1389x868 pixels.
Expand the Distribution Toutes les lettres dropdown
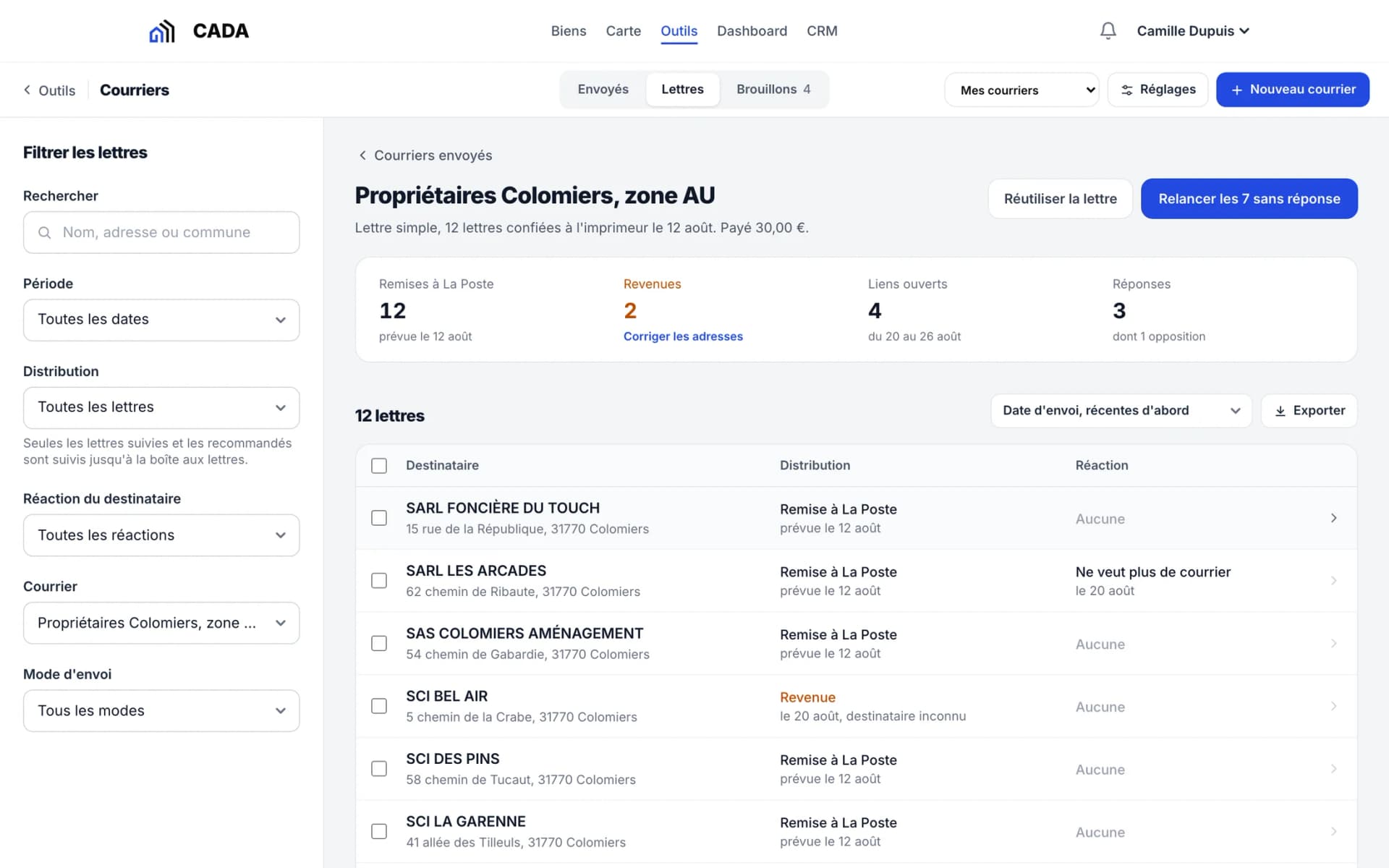tap(161, 407)
